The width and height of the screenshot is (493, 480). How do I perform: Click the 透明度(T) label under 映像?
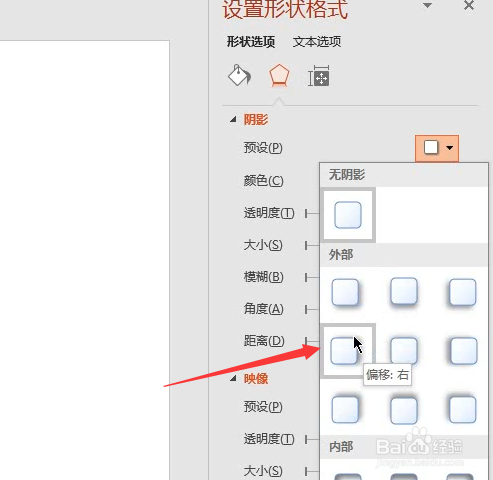[269, 439]
